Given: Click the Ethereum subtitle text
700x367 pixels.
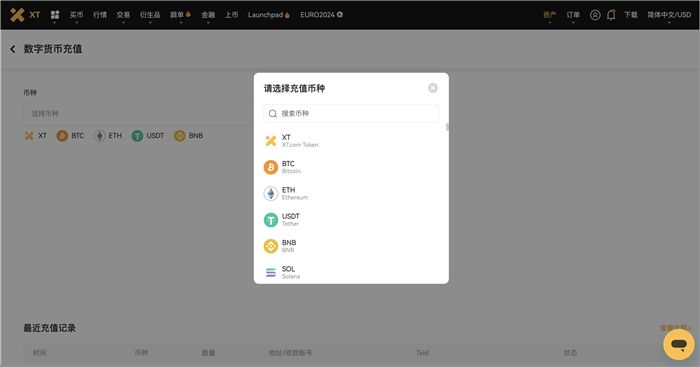Looking at the screenshot, I should (x=295, y=197).
